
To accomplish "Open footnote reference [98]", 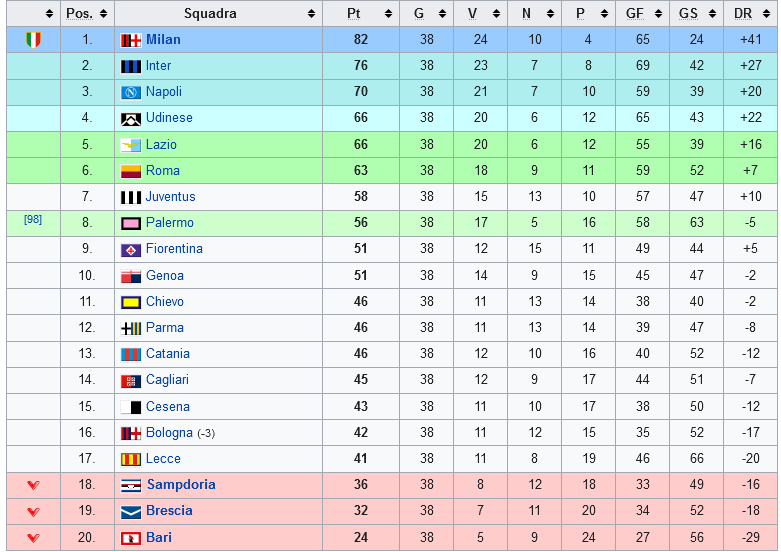I will tap(33, 219).
